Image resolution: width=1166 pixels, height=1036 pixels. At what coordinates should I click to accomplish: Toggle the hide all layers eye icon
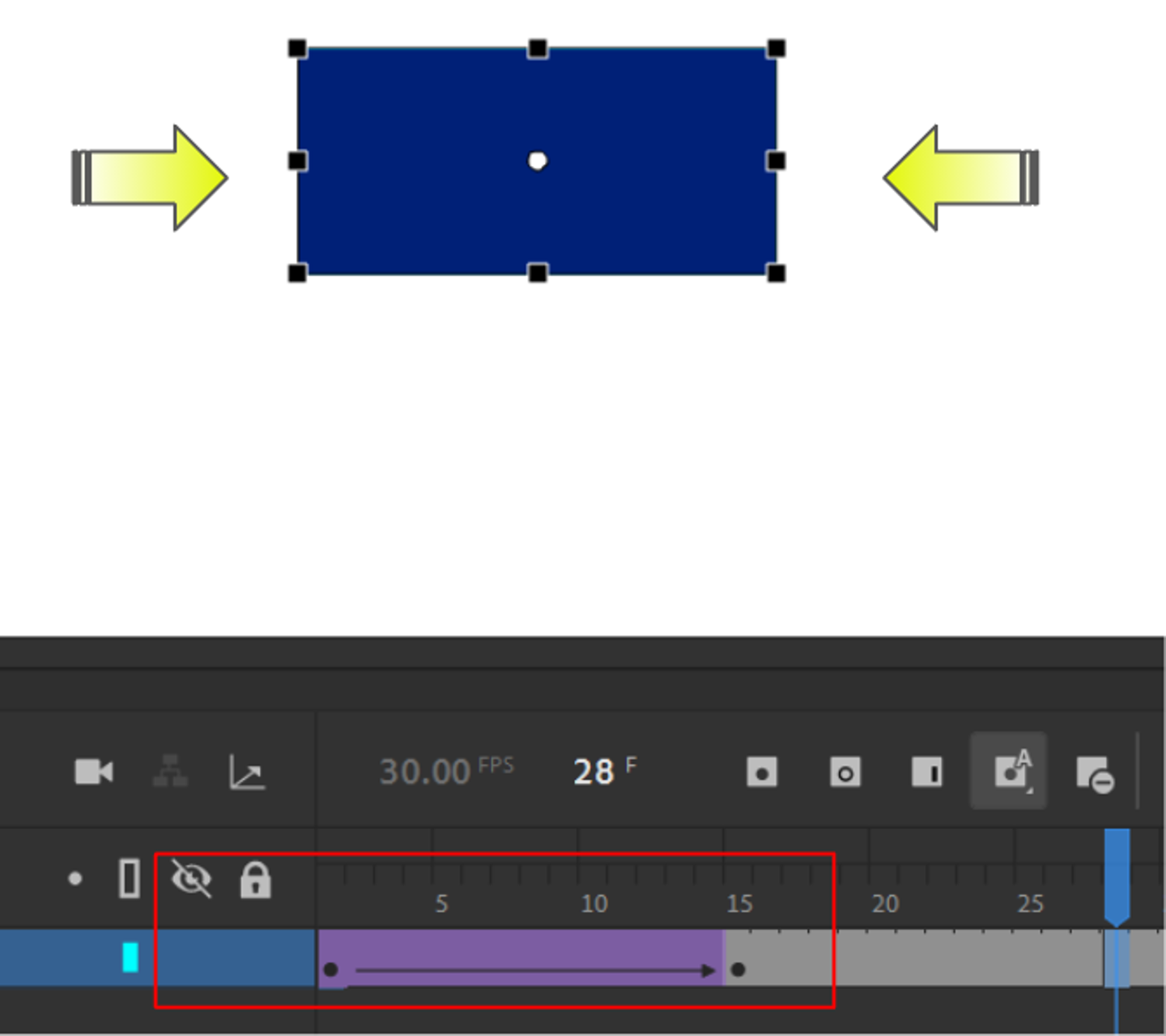tap(192, 879)
